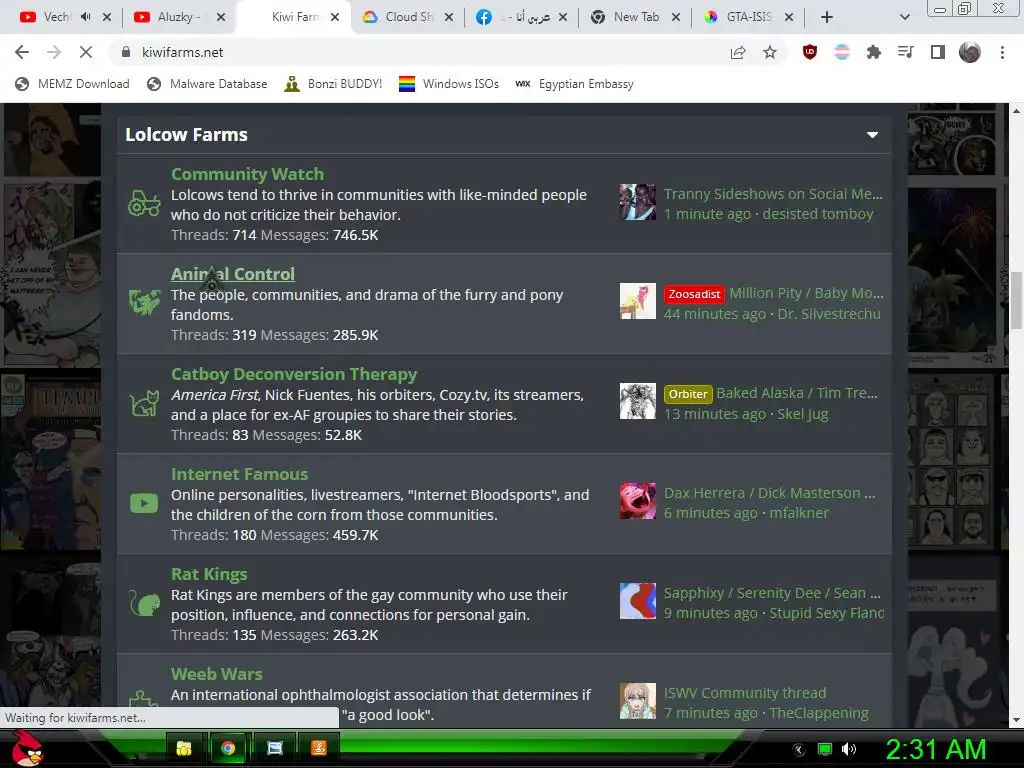Open user profile mfalkner
The height and width of the screenshot is (768, 1024).
click(799, 513)
